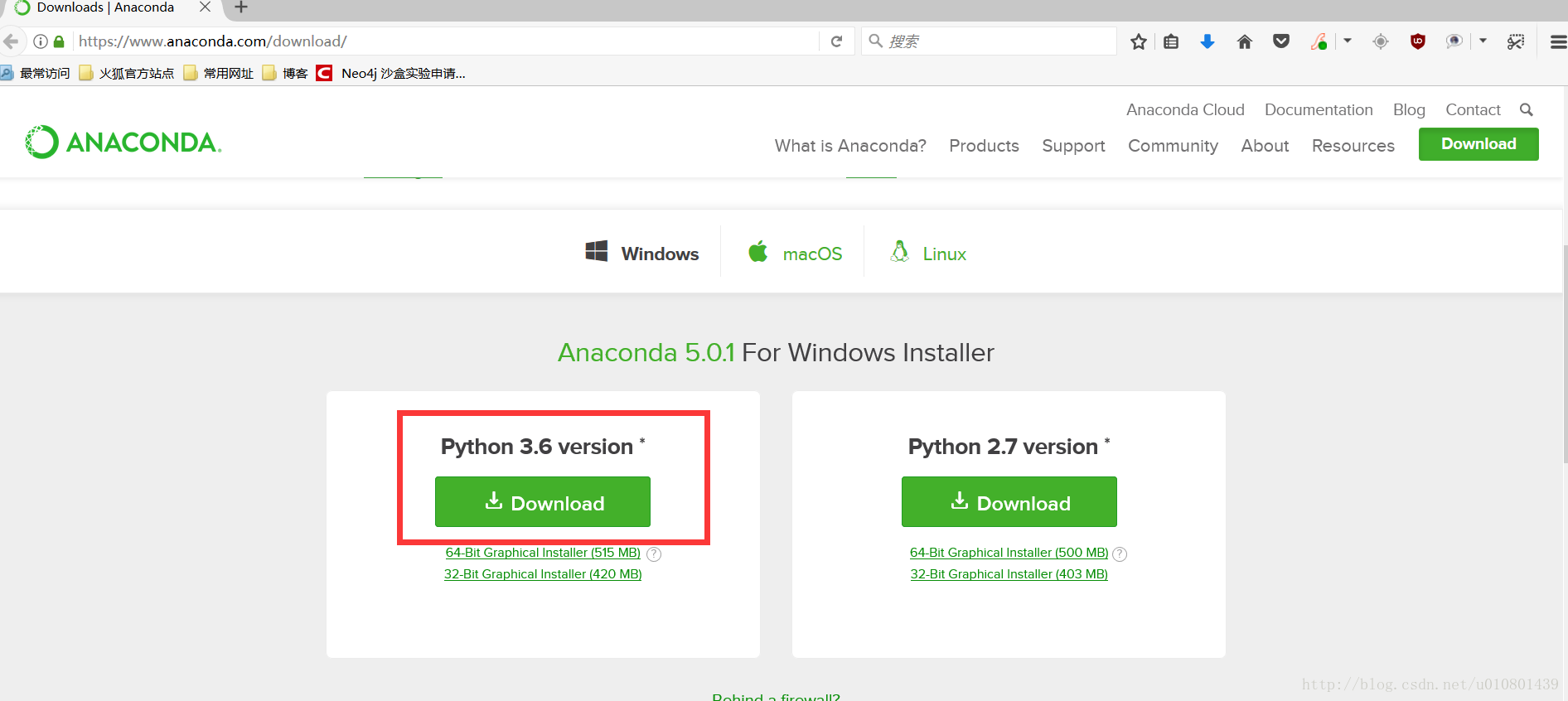This screenshot has width=1568, height=701.
Task: Close the Downloads | Anaconda tab
Action: [205, 7]
